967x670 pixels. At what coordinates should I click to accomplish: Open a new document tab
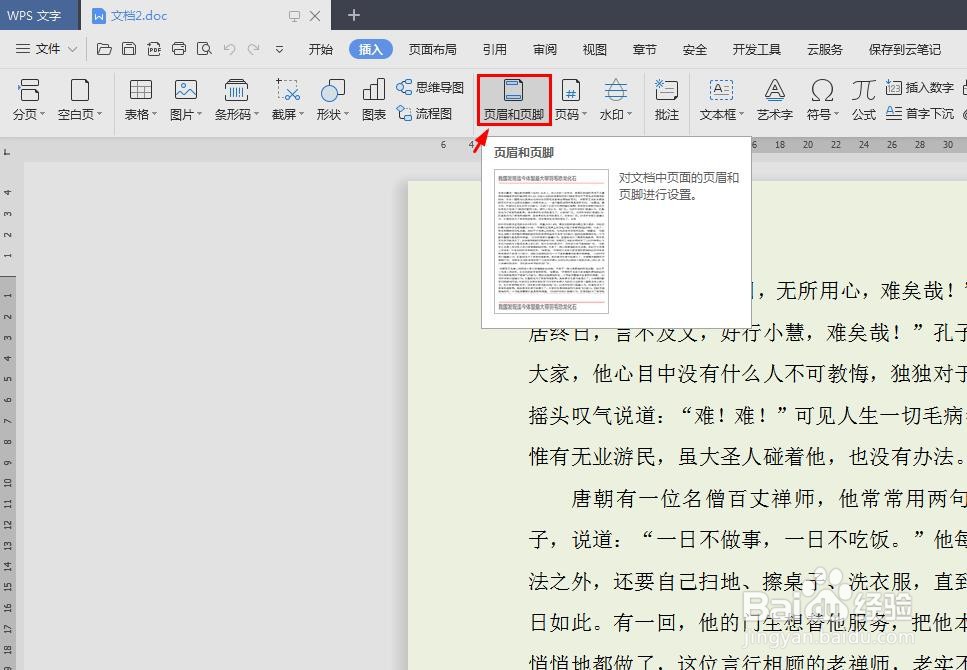pyautogui.click(x=353, y=15)
